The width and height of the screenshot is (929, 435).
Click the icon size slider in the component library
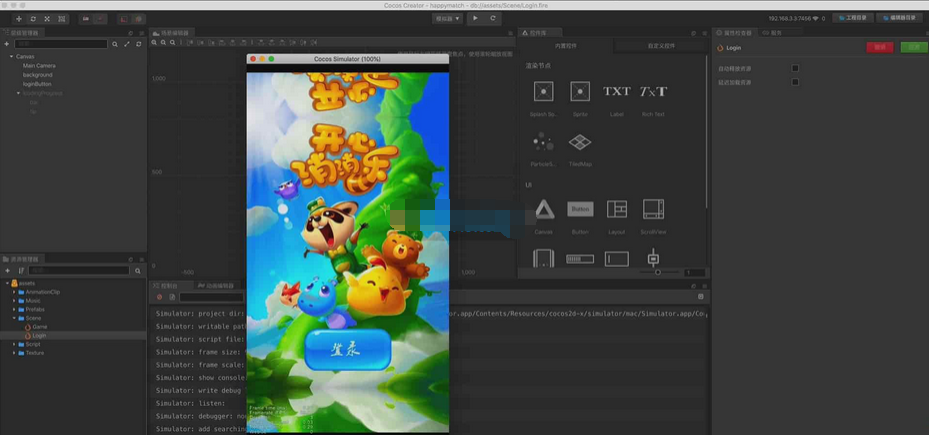pos(657,272)
